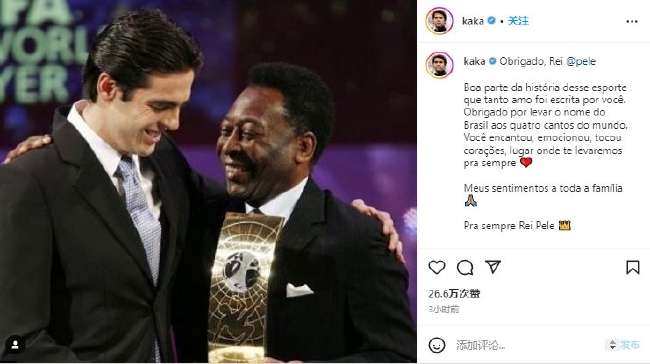Open the @pele mention link

tap(581, 61)
